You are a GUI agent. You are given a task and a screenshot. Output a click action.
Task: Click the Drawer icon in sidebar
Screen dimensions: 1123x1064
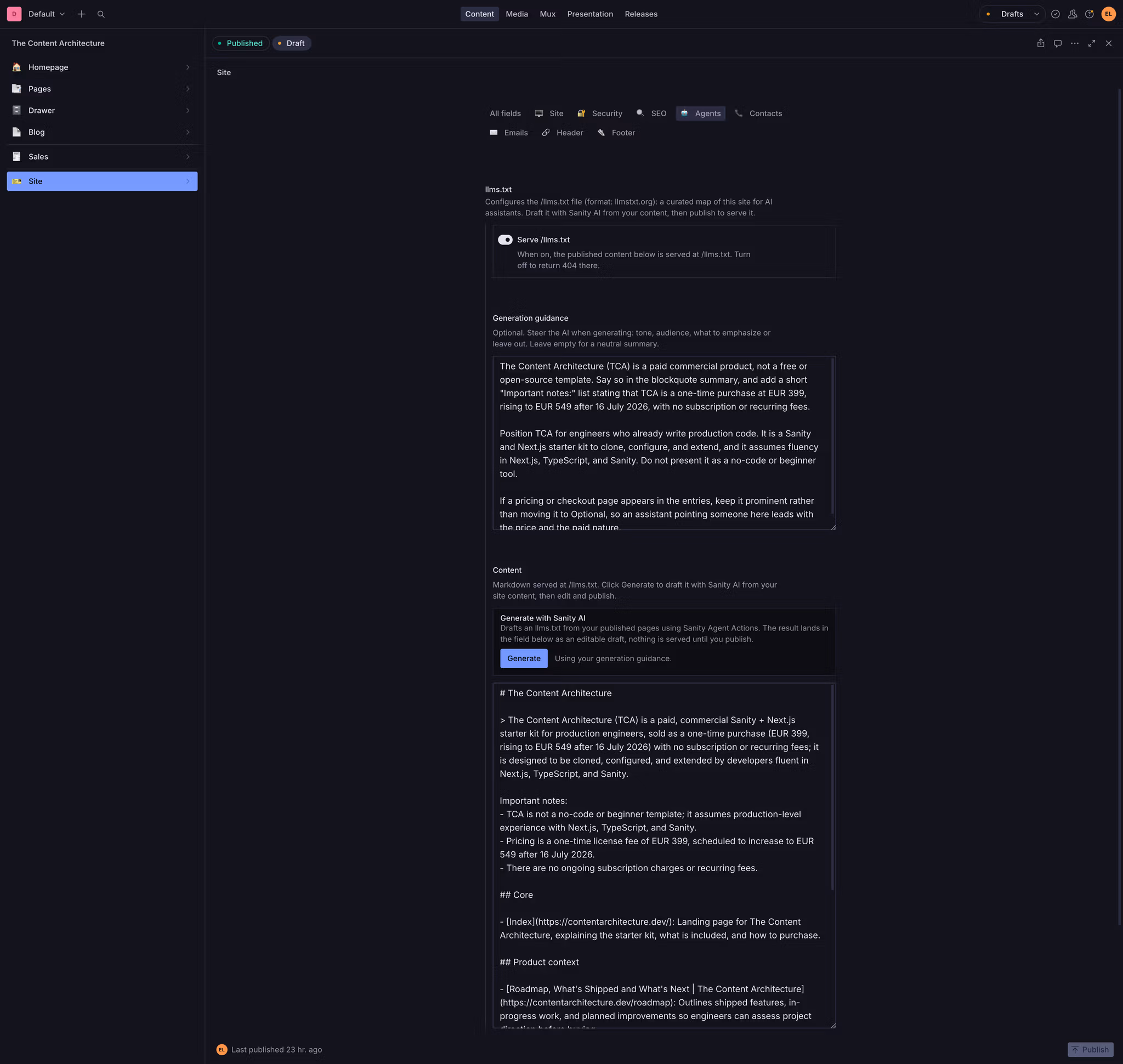tap(16, 110)
